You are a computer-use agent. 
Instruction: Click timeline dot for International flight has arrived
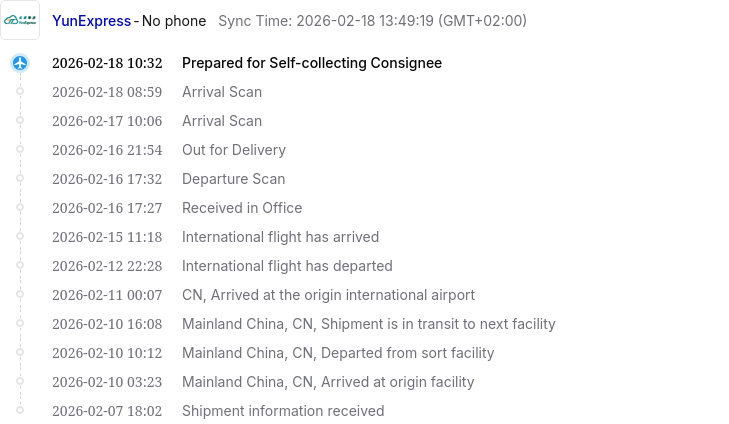(x=20, y=237)
